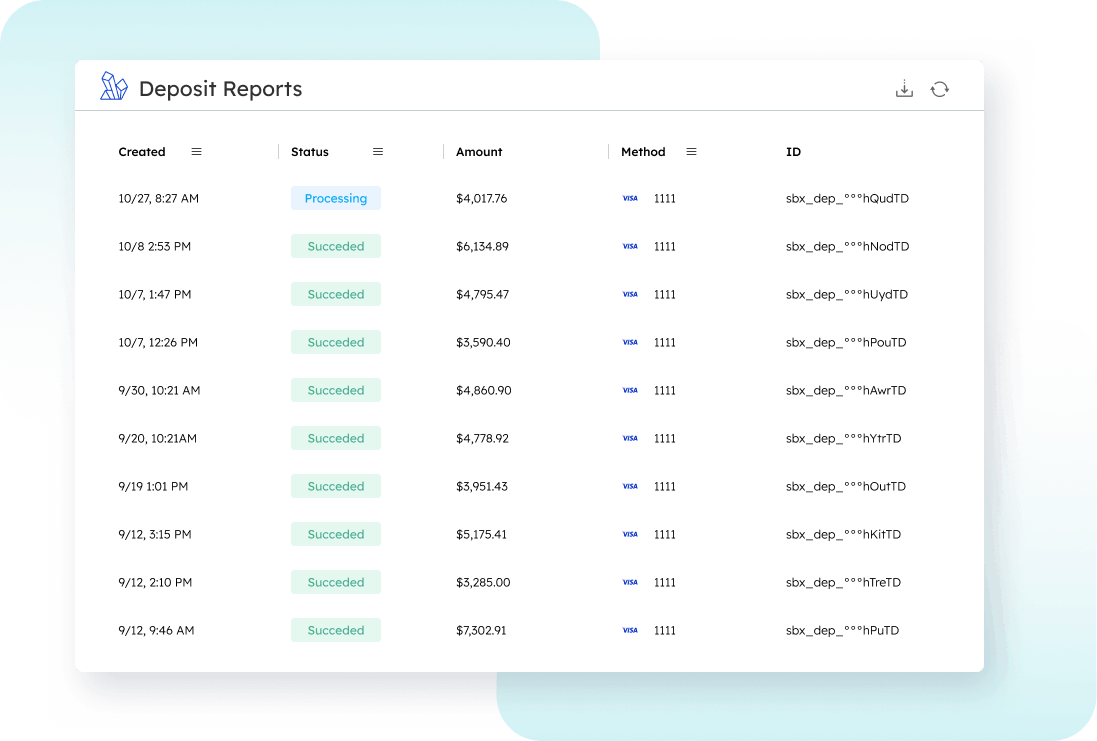
Task: Open deposit ID sbx_dep_°°°hKitTD
Action: [x=843, y=534]
